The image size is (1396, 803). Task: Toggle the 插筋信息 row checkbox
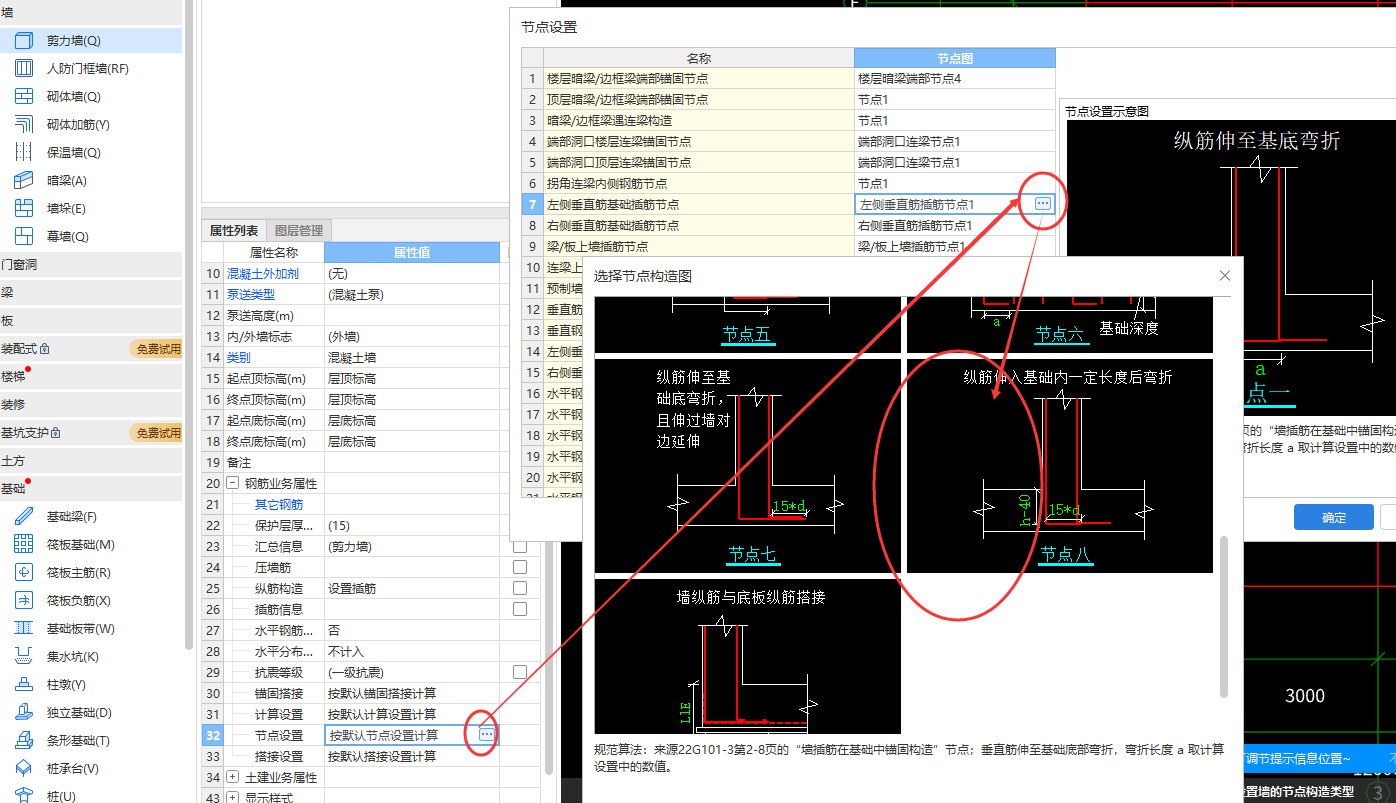(520, 609)
